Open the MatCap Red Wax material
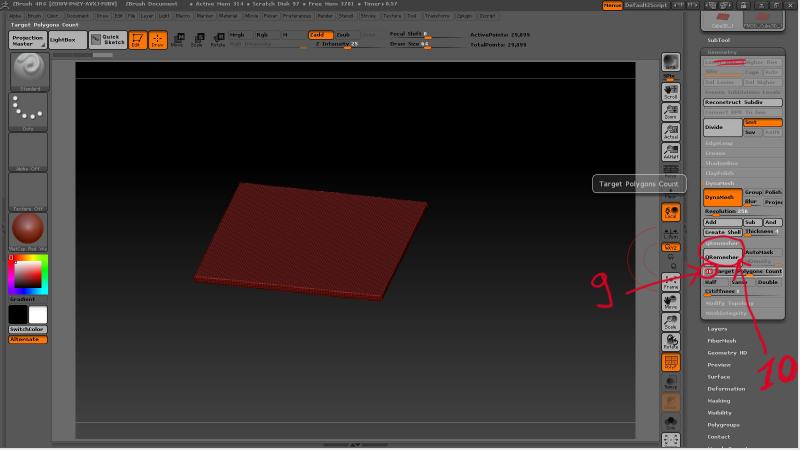 (x=29, y=231)
